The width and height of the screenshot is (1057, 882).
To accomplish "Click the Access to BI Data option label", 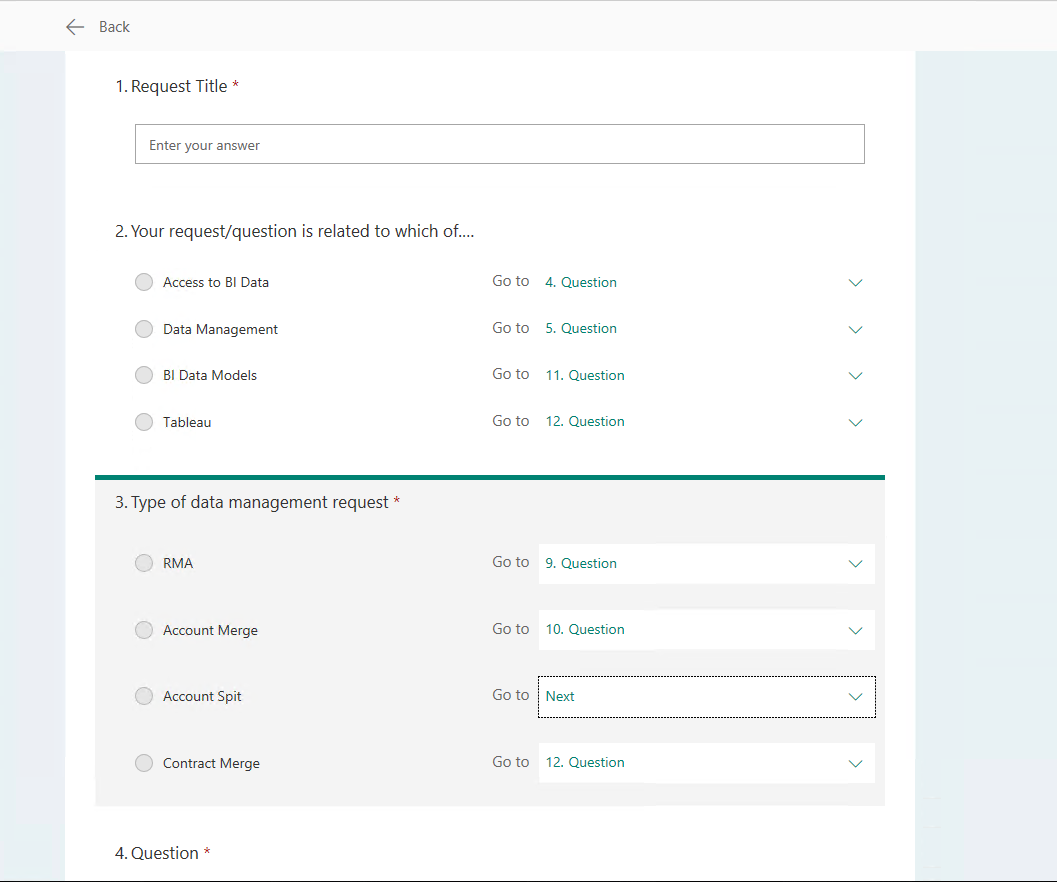I will tap(216, 283).
